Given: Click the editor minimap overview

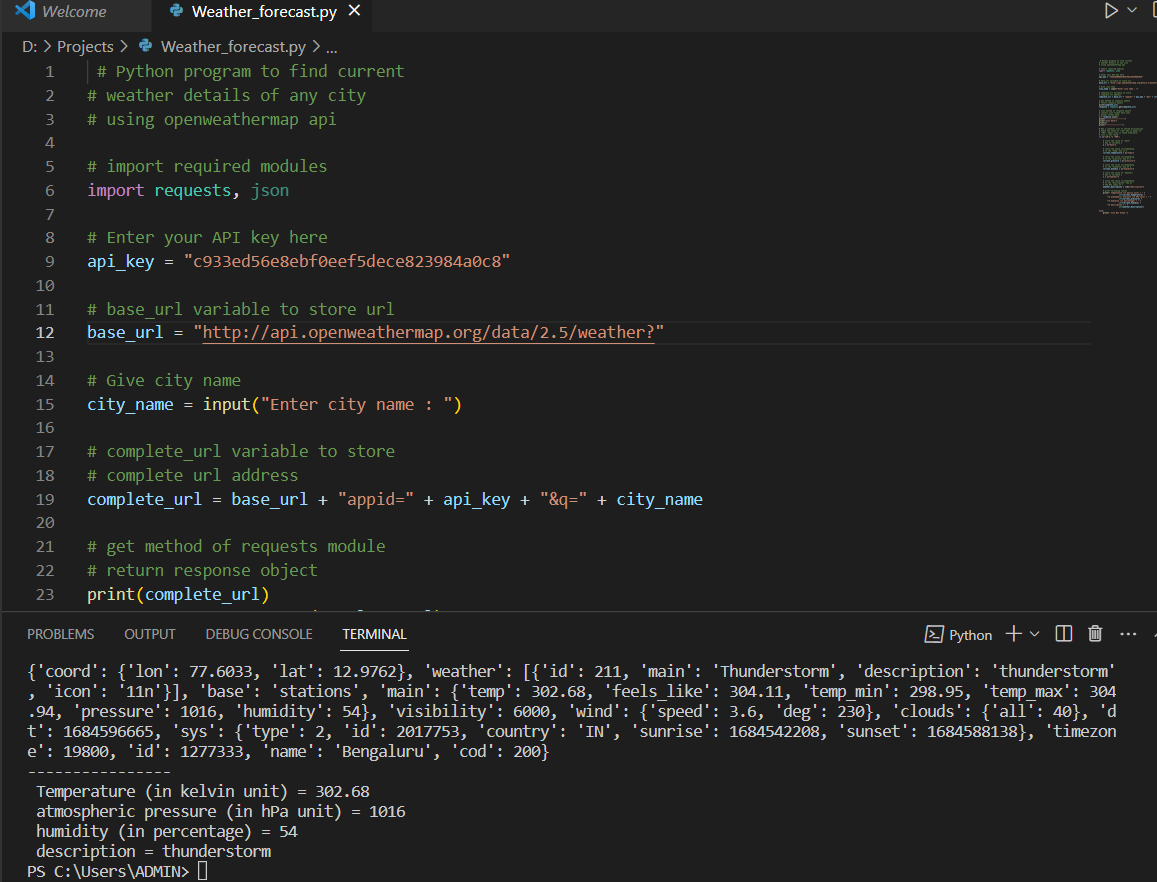Looking at the screenshot, I should pyautogui.click(x=1125, y=137).
